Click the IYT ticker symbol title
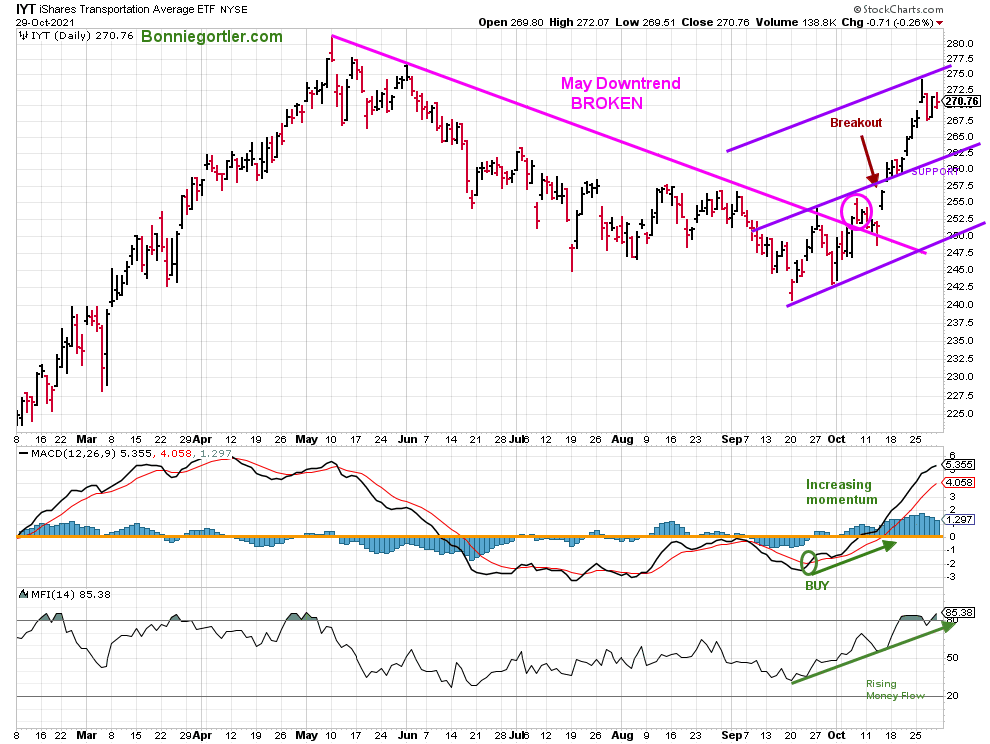This screenshot has width=990, height=744. (26, 9)
